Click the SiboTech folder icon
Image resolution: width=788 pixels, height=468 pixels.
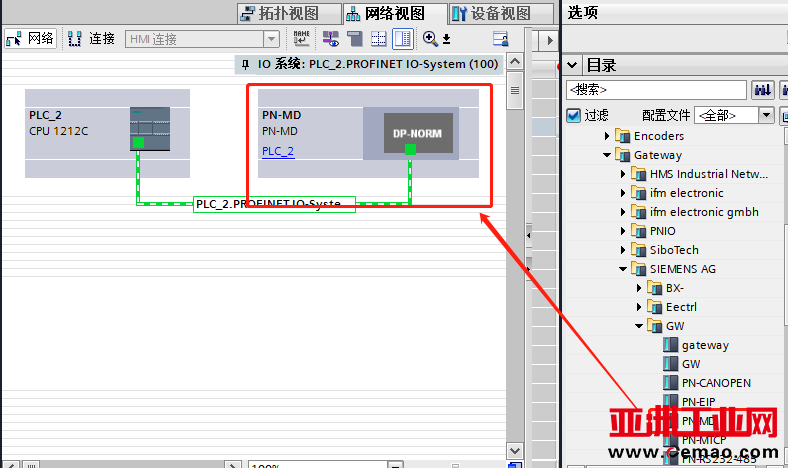(x=638, y=250)
